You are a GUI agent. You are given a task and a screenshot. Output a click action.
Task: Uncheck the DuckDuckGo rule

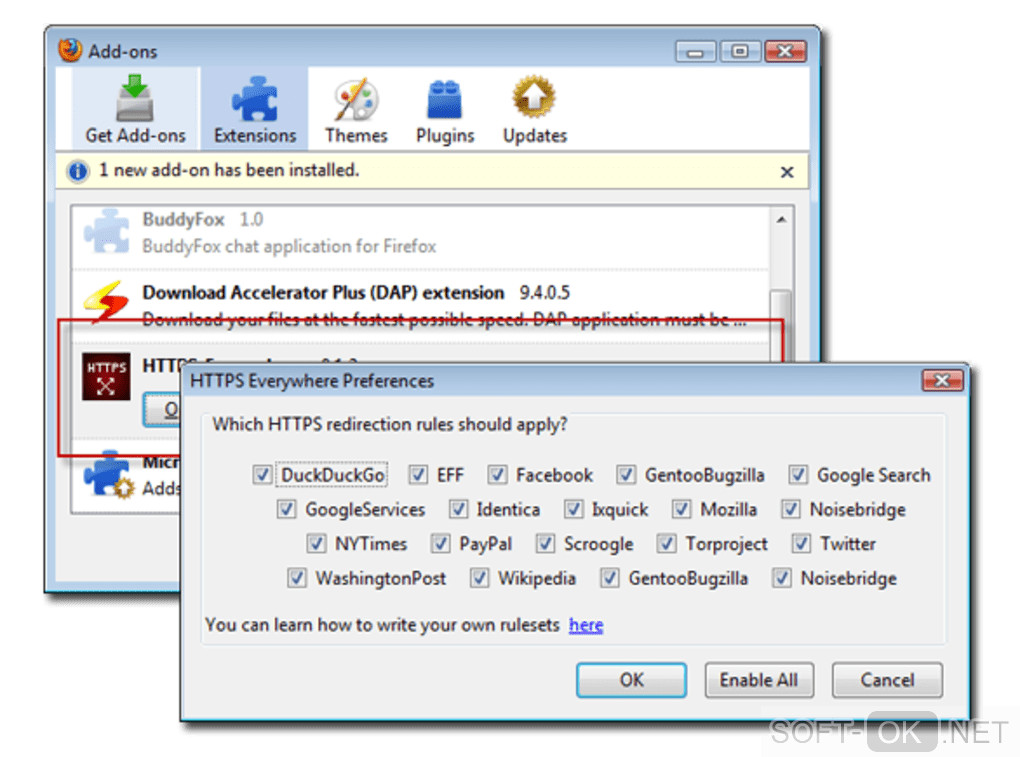262,475
